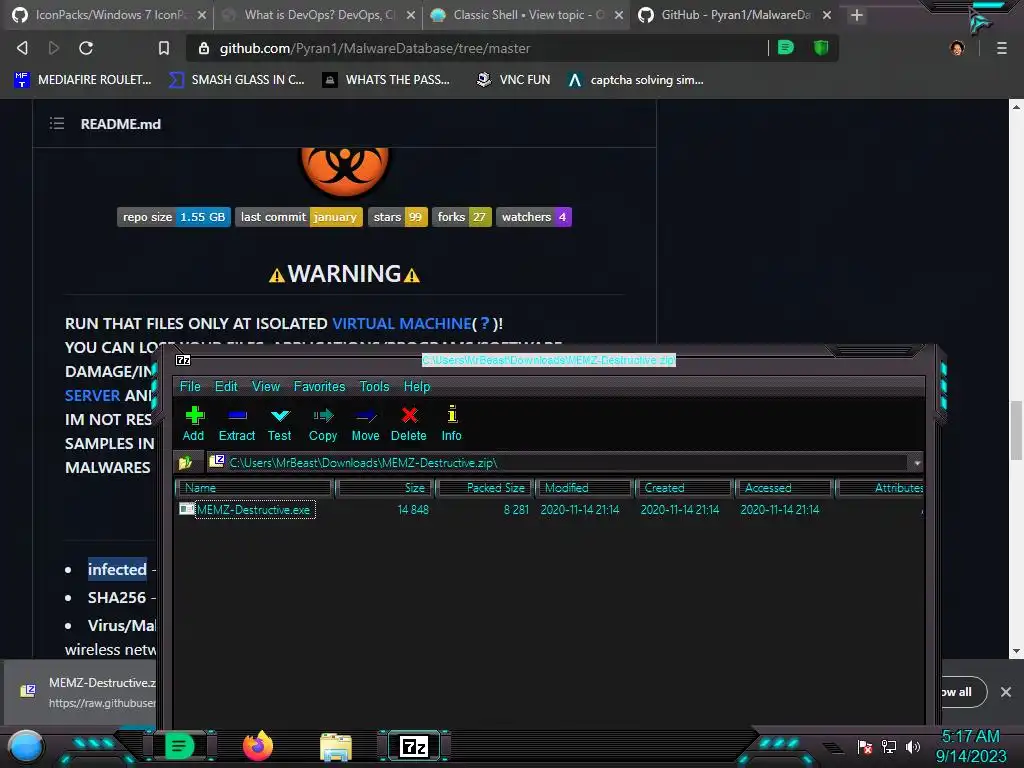Click the last commit january badge

298,217
